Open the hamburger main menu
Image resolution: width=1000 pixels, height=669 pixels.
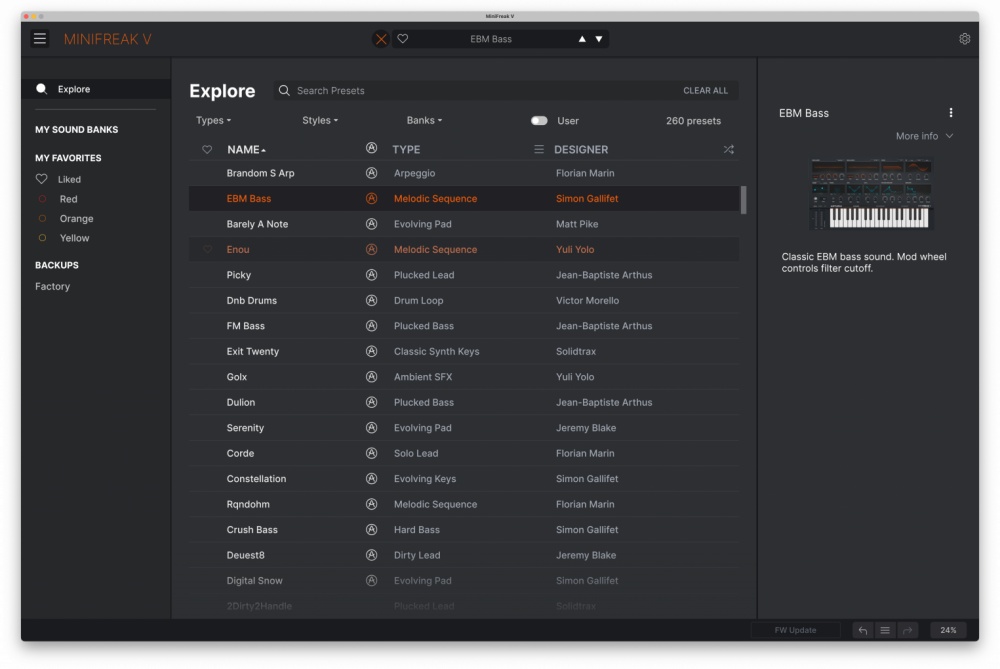pyautogui.click(x=40, y=39)
